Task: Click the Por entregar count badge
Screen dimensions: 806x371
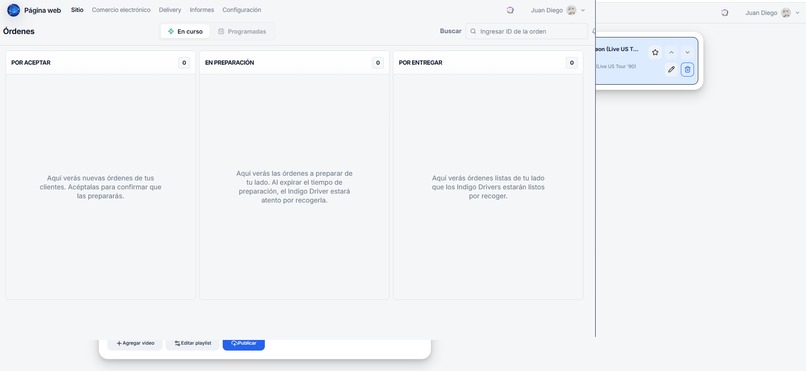Action: 572,63
